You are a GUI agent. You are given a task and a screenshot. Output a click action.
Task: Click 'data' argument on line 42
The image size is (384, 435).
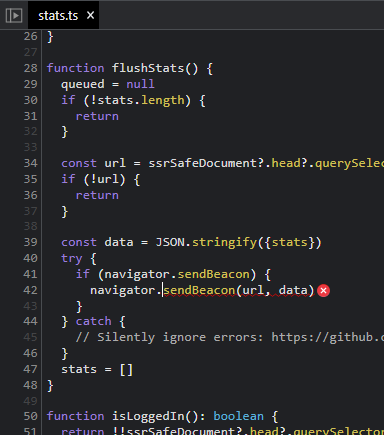click(293, 290)
